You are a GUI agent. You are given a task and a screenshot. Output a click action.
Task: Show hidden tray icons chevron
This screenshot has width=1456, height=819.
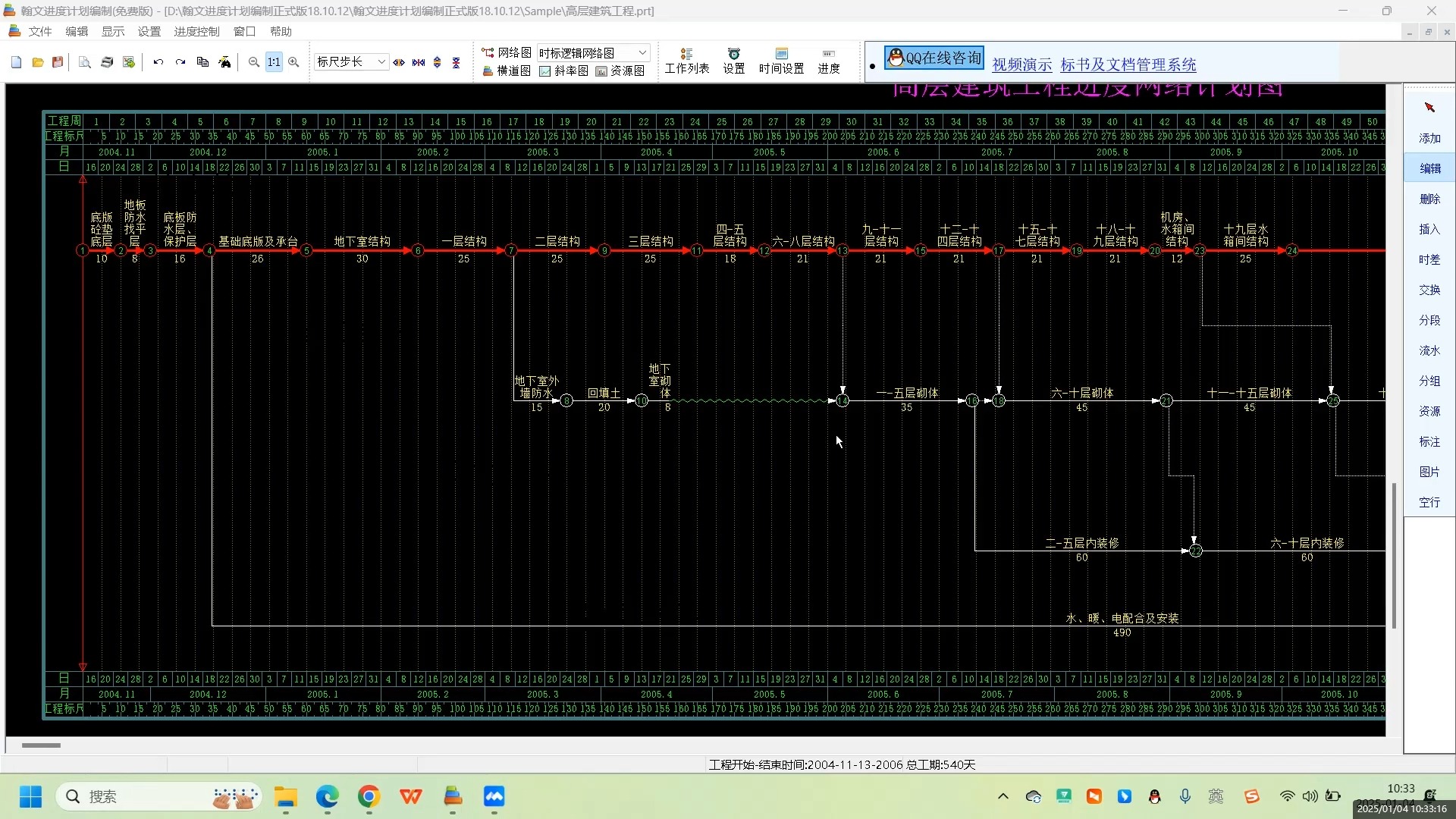tap(1003, 796)
